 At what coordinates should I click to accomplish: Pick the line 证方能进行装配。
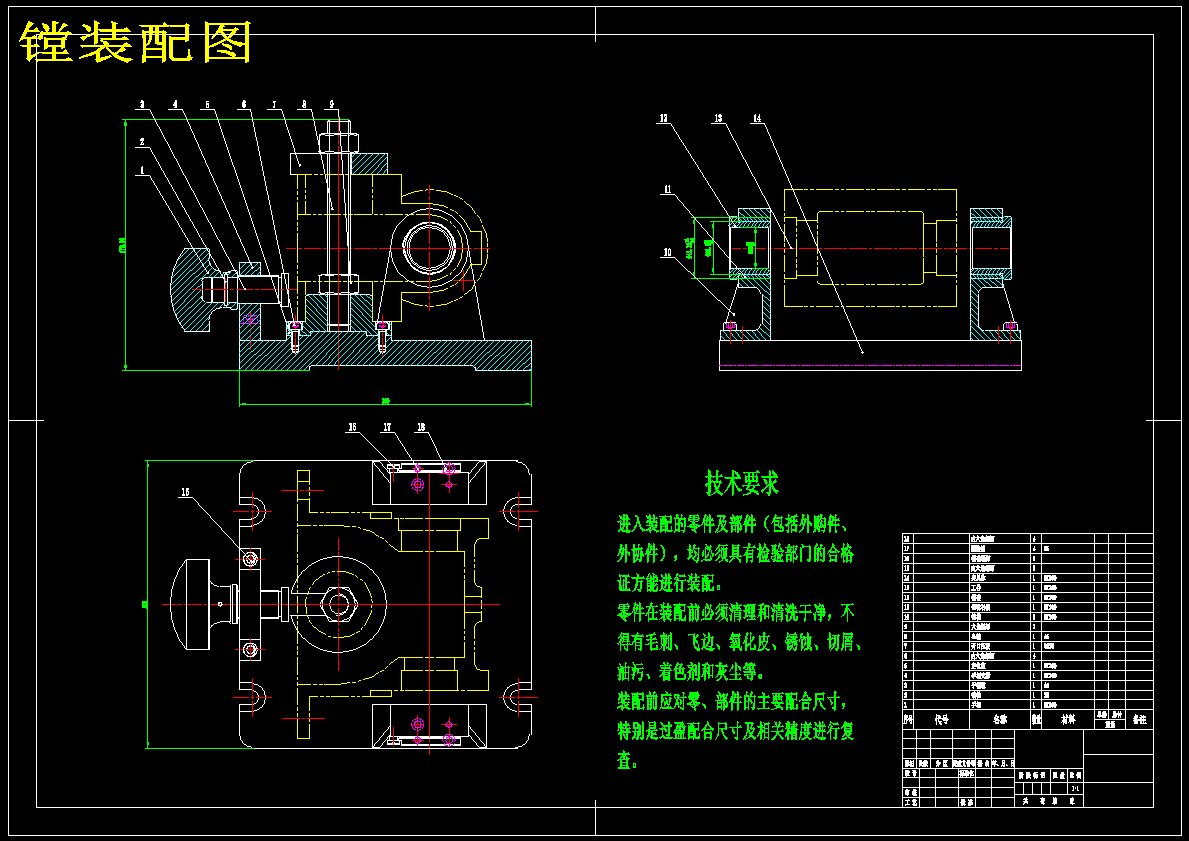pyautogui.click(x=670, y=583)
